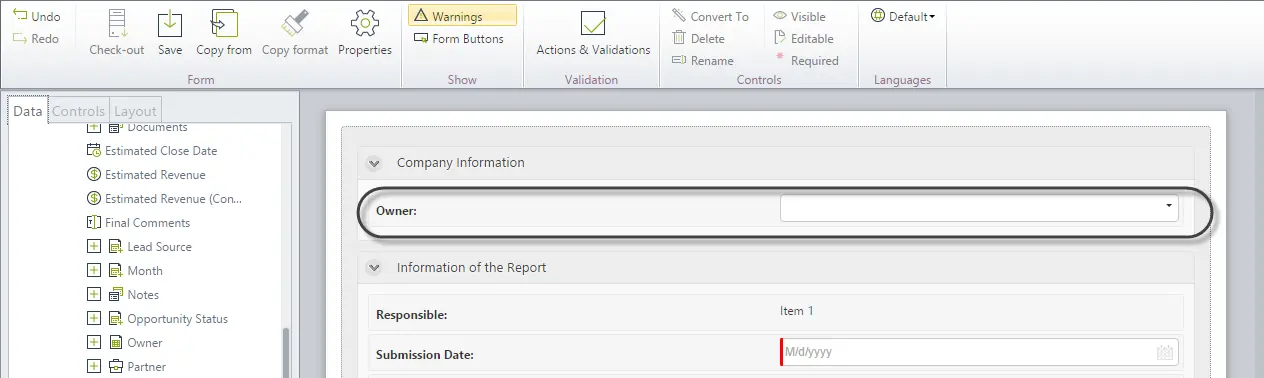Toggle the Required property

click(x=807, y=61)
